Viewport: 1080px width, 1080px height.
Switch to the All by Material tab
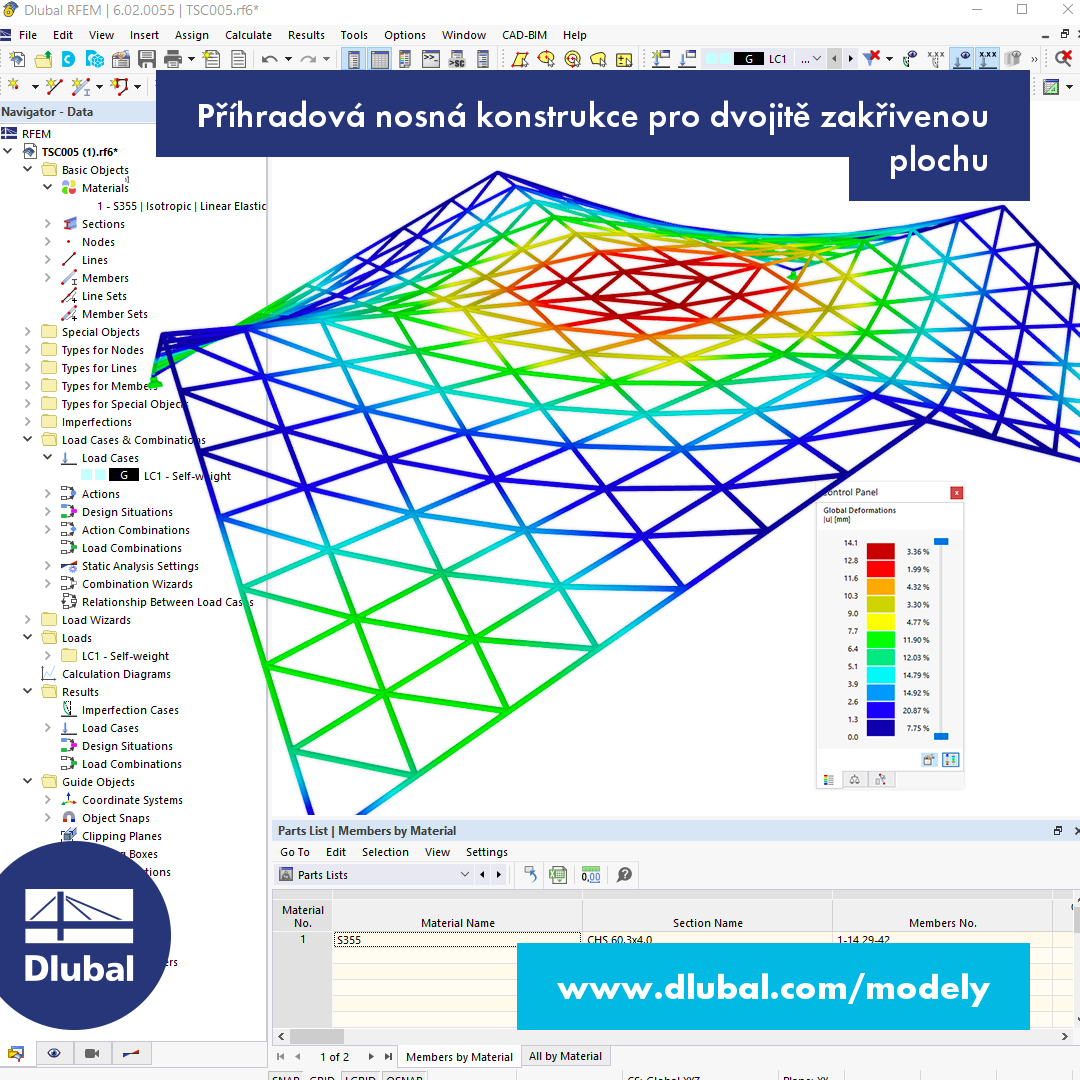pyautogui.click(x=565, y=1056)
